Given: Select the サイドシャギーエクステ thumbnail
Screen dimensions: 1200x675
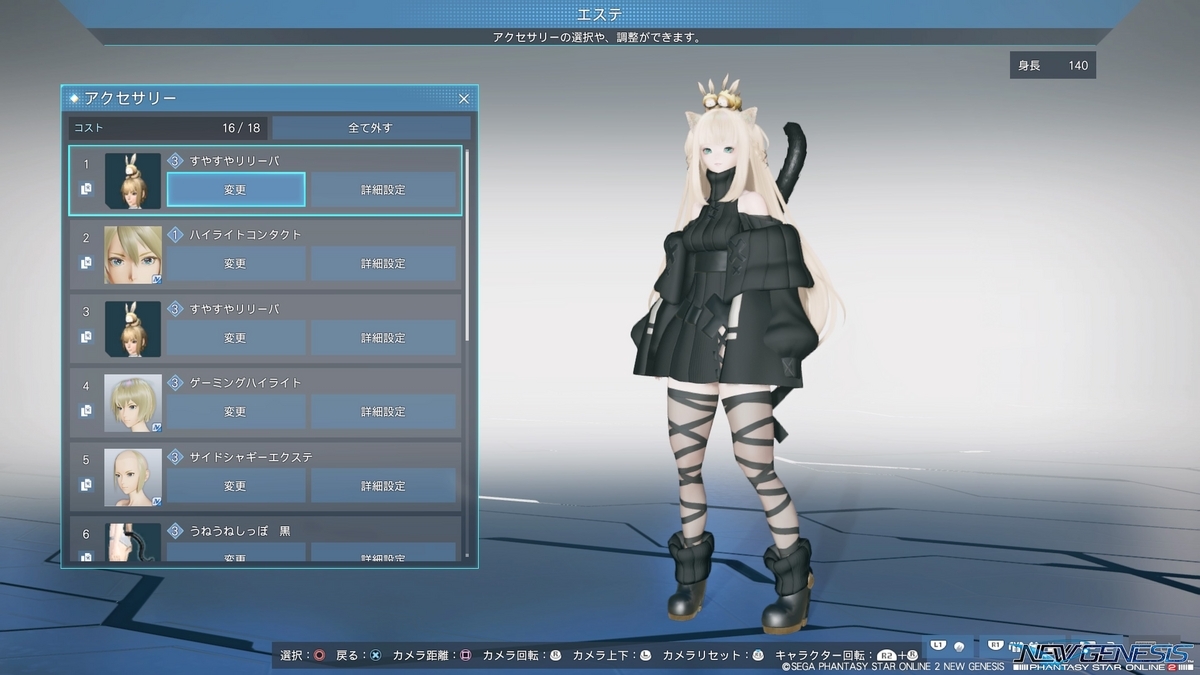Looking at the screenshot, I should (133, 477).
